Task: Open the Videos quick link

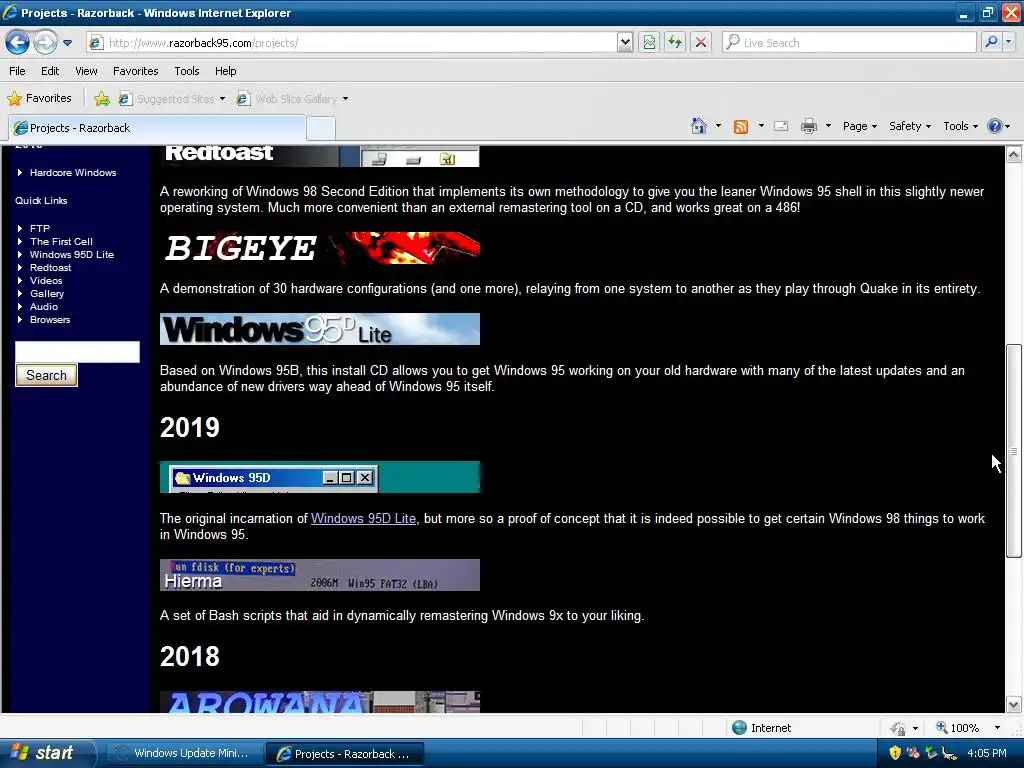Action: click(x=46, y=281)
